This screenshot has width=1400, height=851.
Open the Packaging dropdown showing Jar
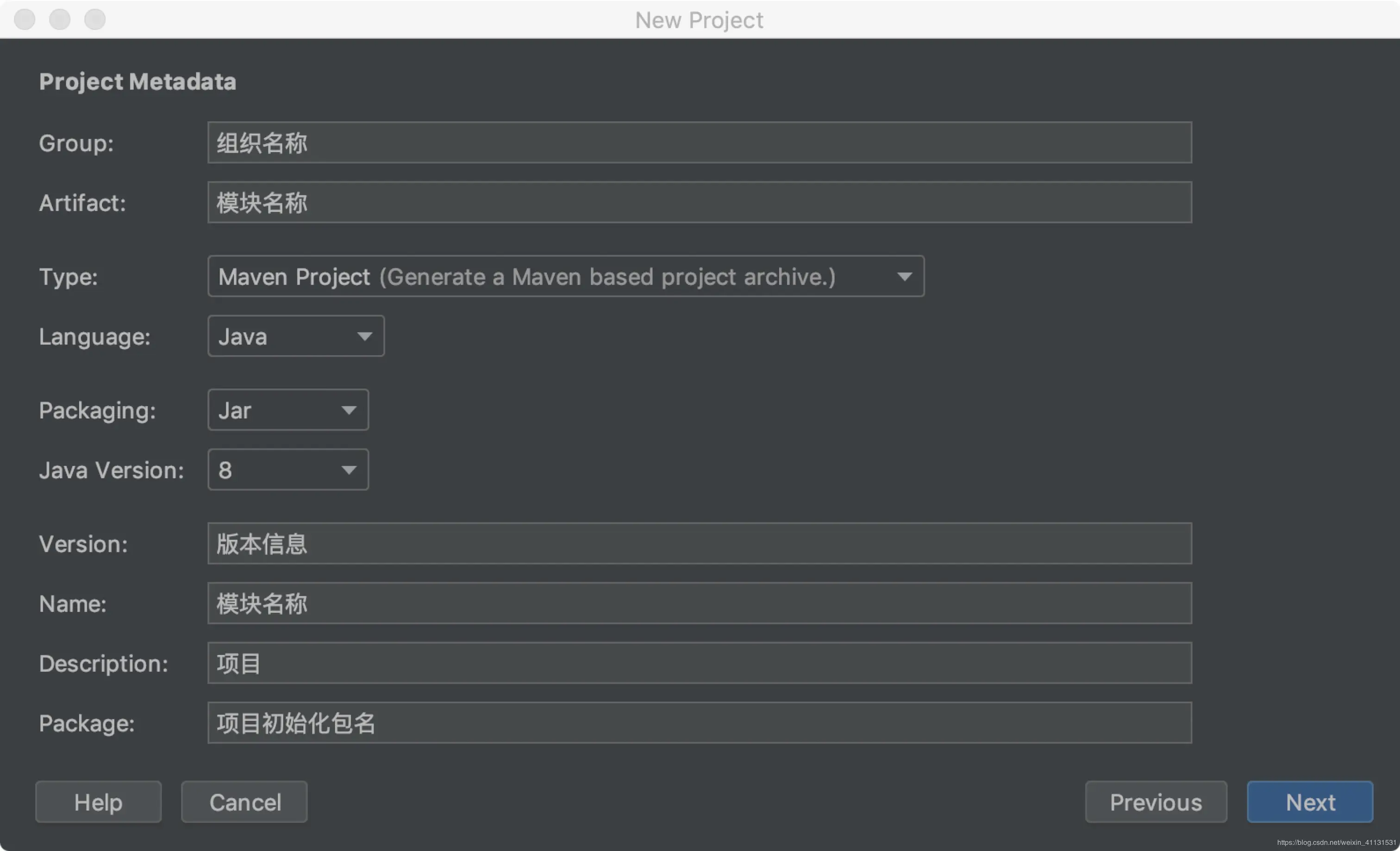coord(288,410)
